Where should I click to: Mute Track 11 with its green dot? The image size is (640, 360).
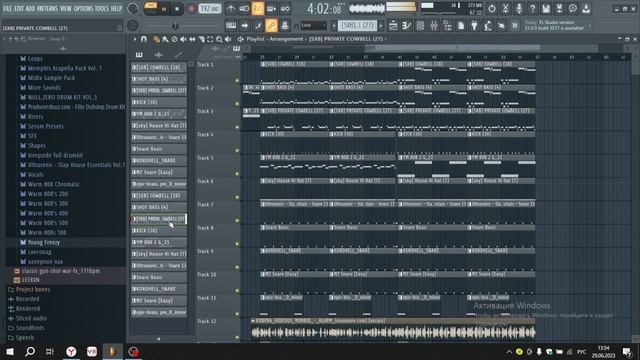[237, 314]
